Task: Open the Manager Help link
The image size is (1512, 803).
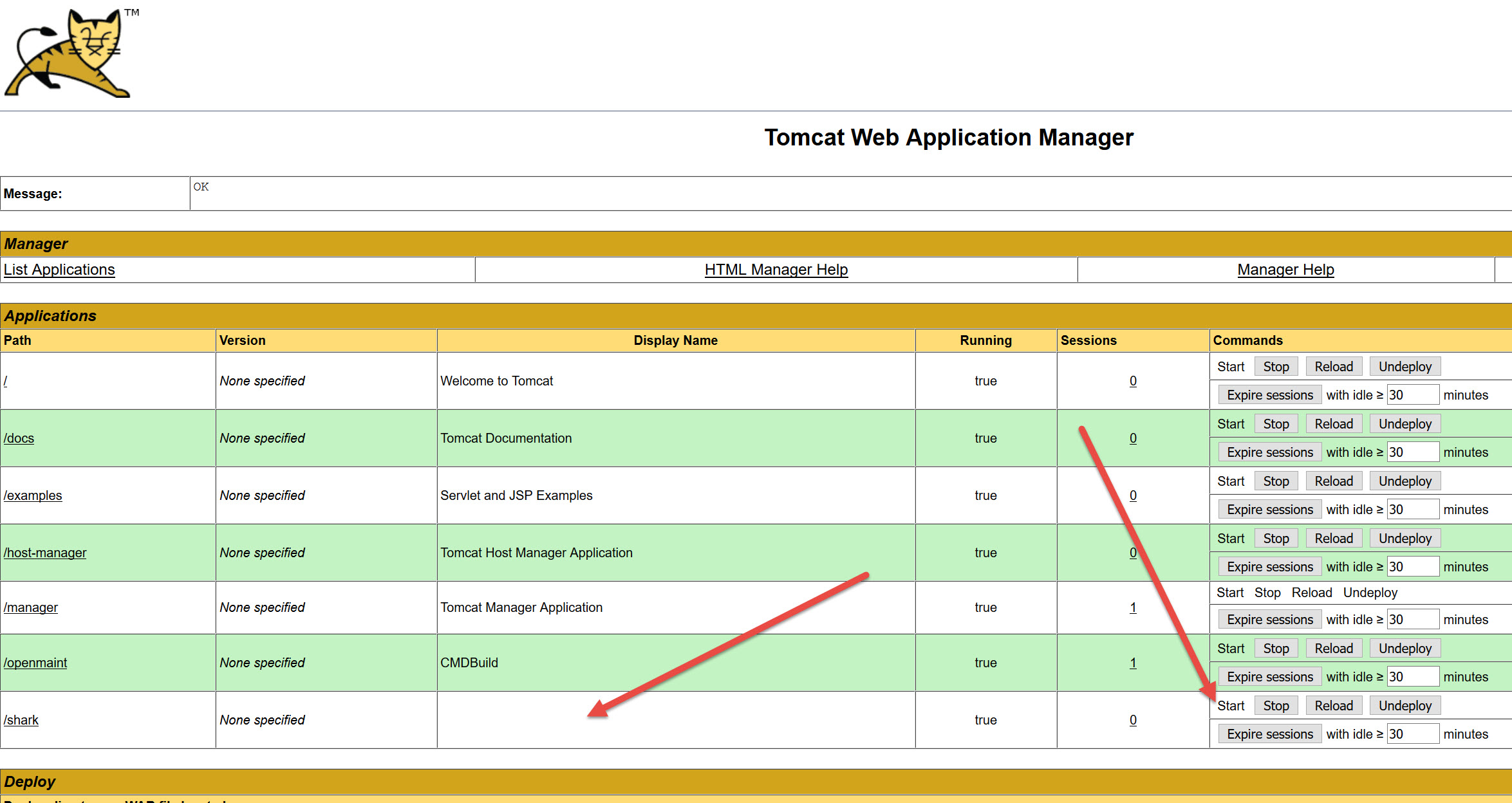Action: [1285, 270]
